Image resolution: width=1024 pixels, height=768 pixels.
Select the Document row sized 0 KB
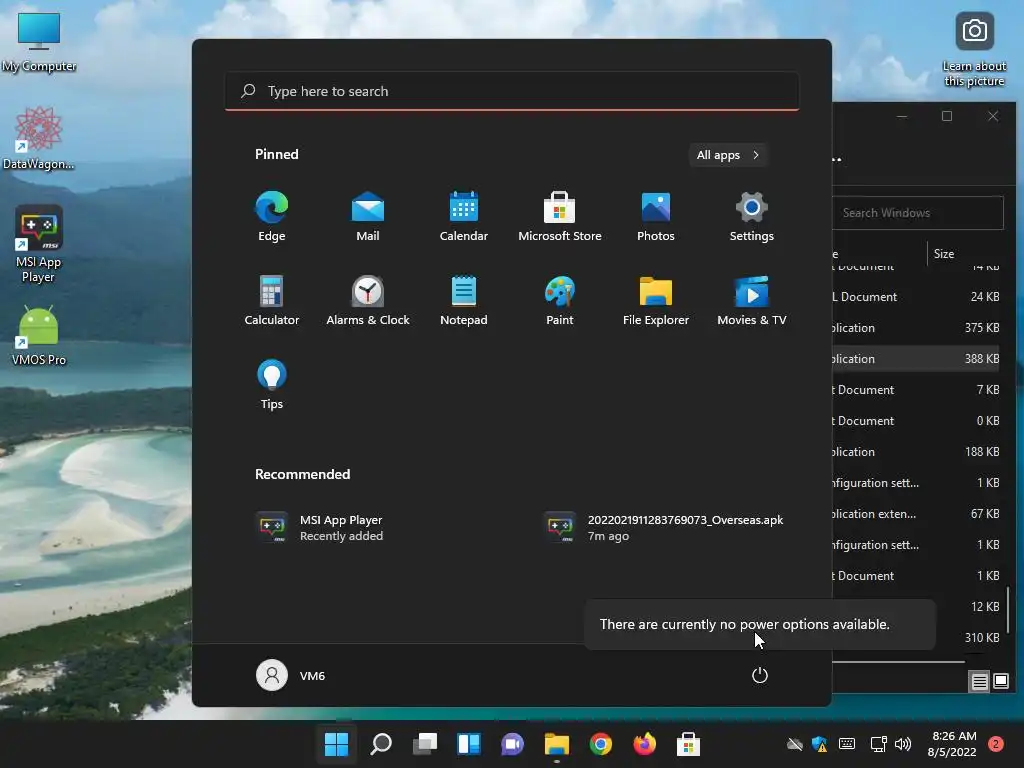click(x=916, y=421)
